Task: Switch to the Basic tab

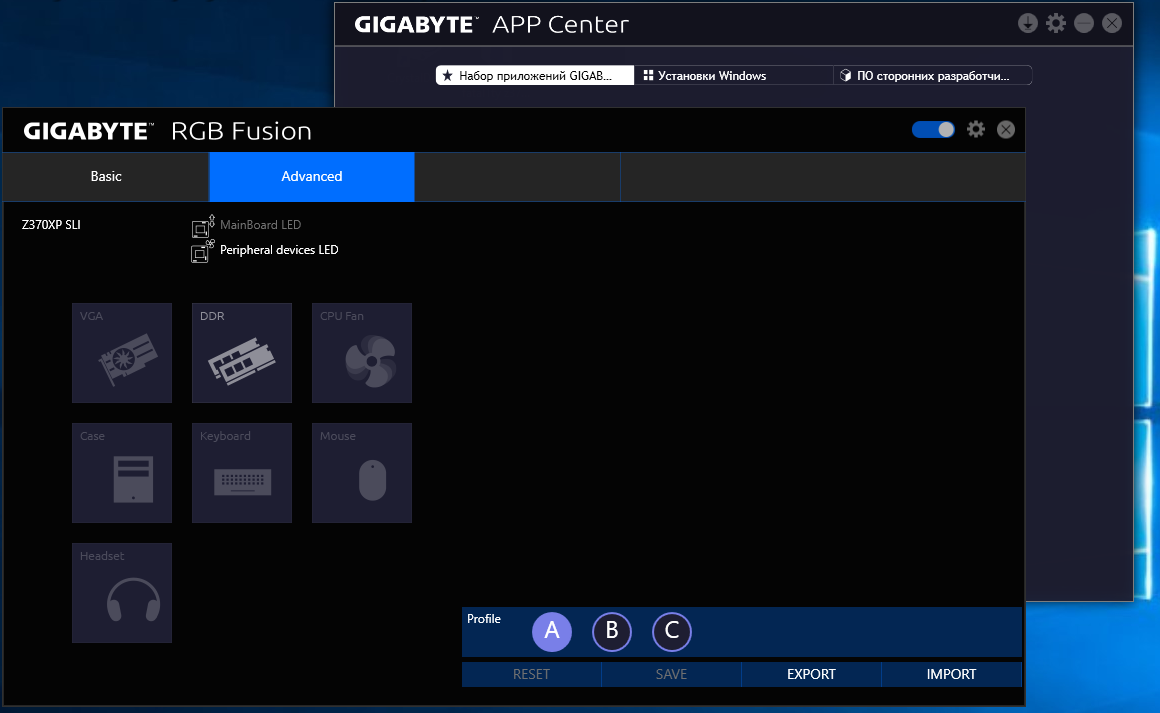Action: pos(106,177)
